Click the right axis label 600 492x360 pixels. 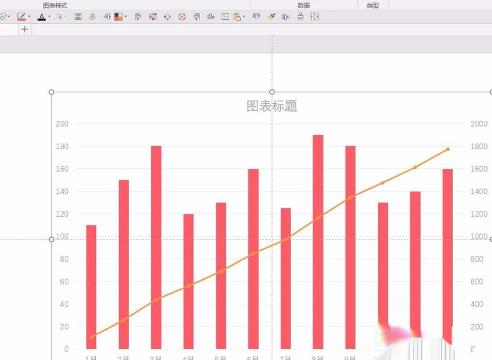pos(477,282)
